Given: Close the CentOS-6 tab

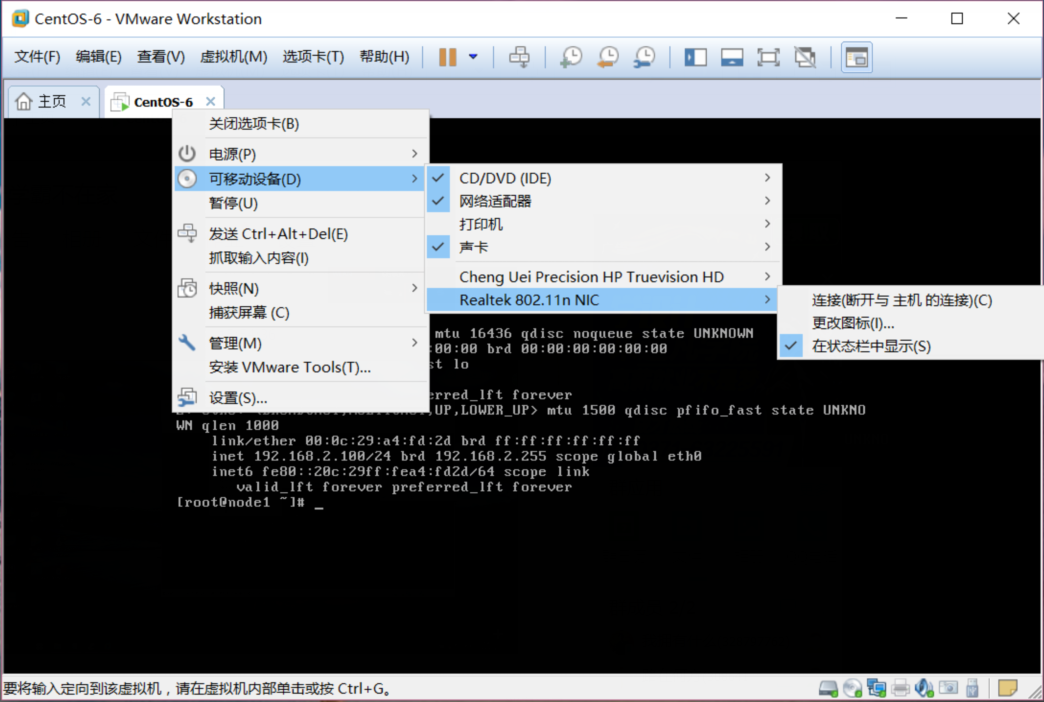Looking at the screenshot, I should (210, 101).
